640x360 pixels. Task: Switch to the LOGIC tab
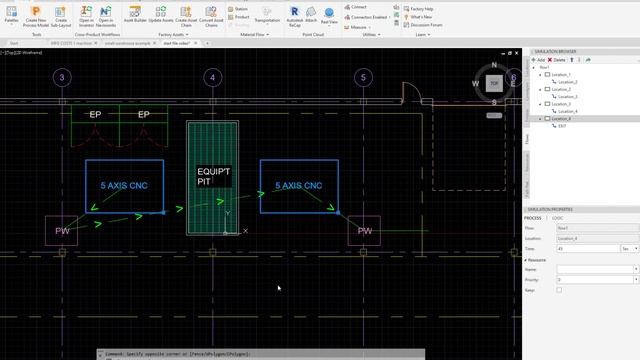tap(557, 218)
